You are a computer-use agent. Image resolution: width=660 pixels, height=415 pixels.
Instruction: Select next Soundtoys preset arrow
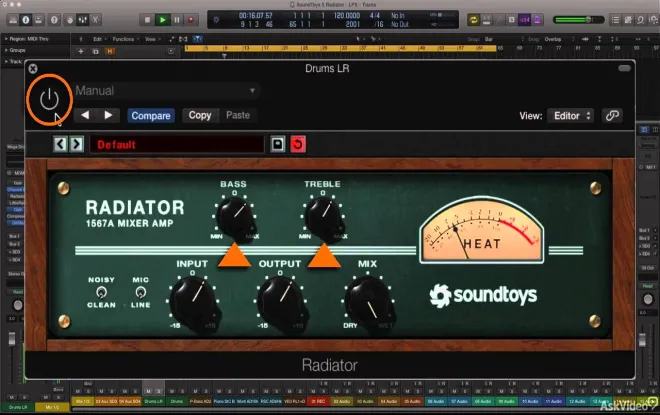pyautogui.click(x=76, y=144)
